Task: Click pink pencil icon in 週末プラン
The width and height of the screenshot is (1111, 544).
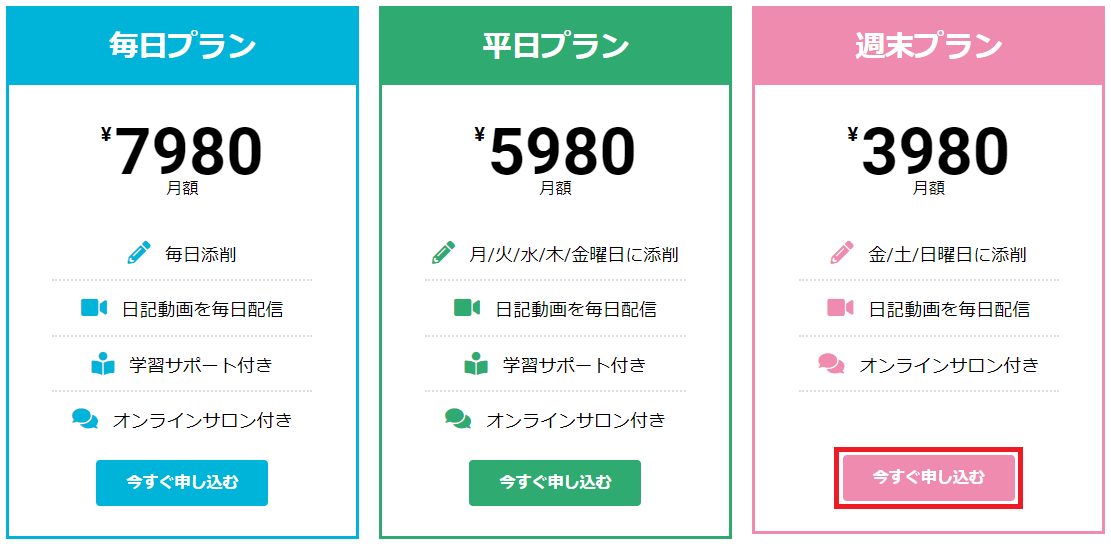Action: coord(841,253)
